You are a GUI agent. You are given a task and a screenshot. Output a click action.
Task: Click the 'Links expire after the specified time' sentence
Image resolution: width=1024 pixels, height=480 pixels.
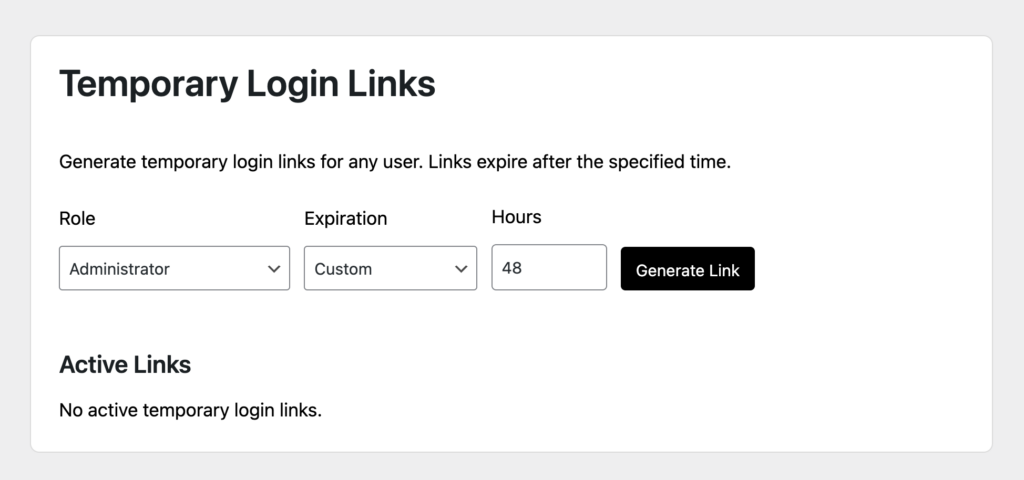click(580, 162)
